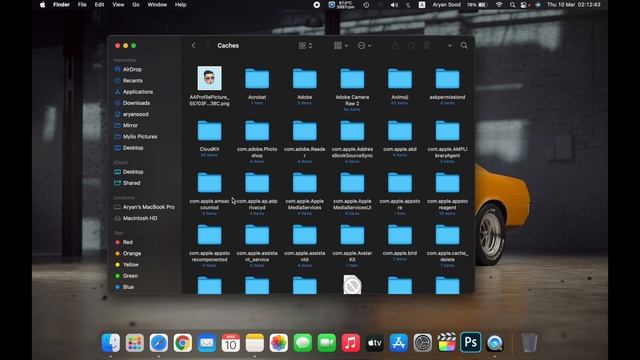Select the com.apple.appstoreagent folder

pyautogui.click(x=447, y=183)
